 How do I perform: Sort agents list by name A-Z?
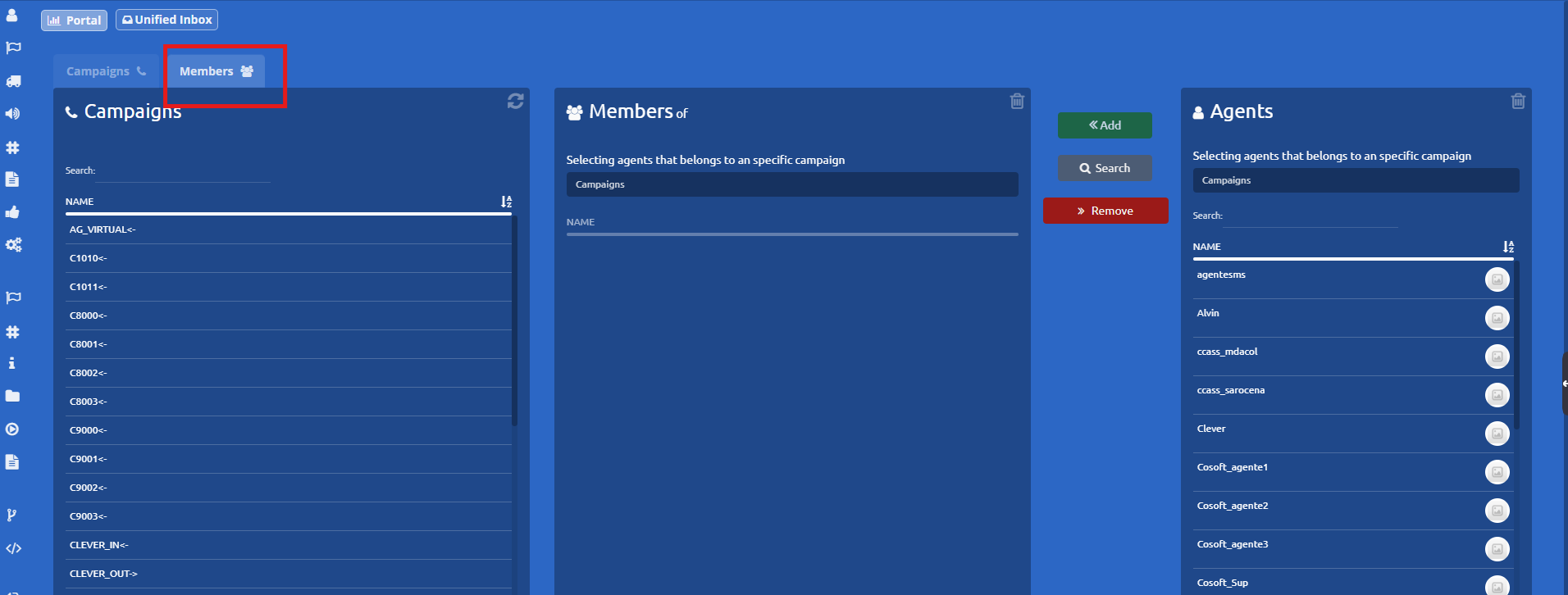tap(1508, 247)
